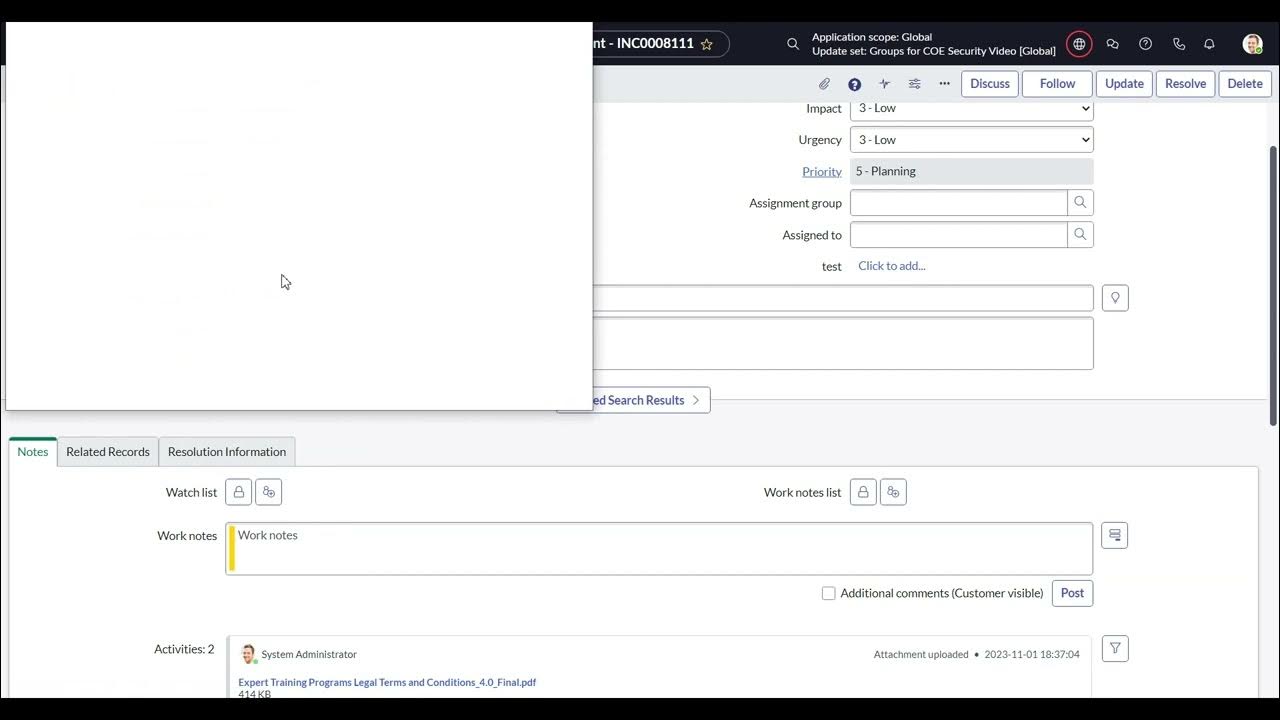Image resolution: width=1280 pixels, height=720 pixels.
Task: Click the 'Attachment uploaded' activity text
Action: point(921,655)
